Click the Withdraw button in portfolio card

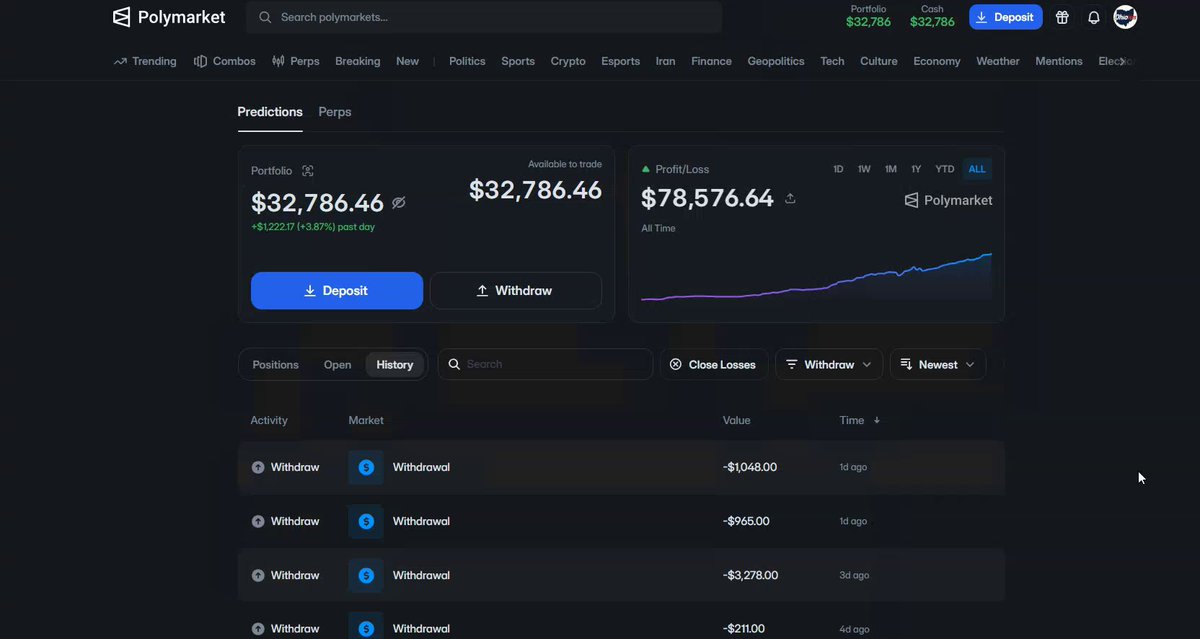click(x=516, y=291)
